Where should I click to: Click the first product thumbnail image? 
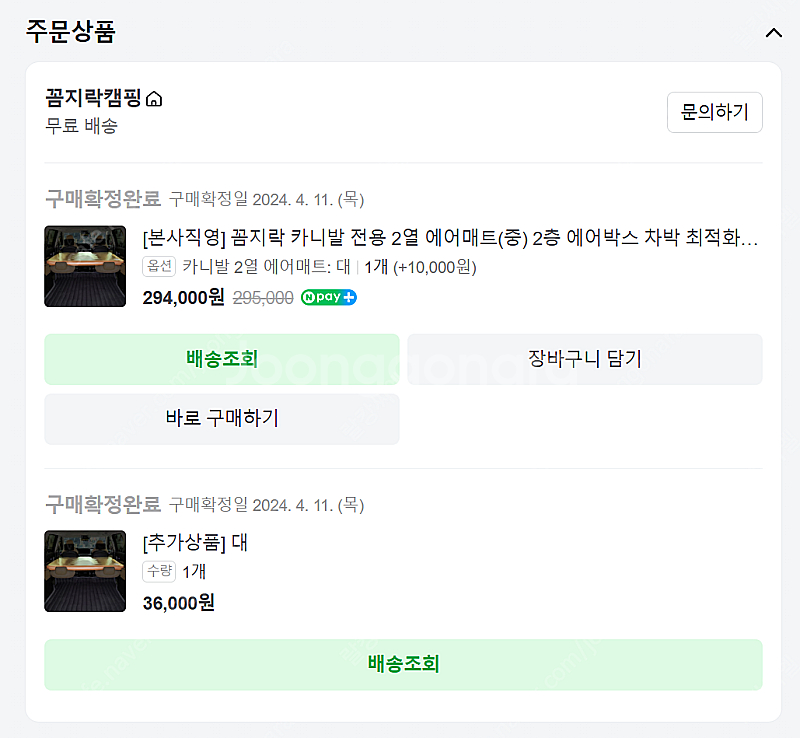(85, 267)
